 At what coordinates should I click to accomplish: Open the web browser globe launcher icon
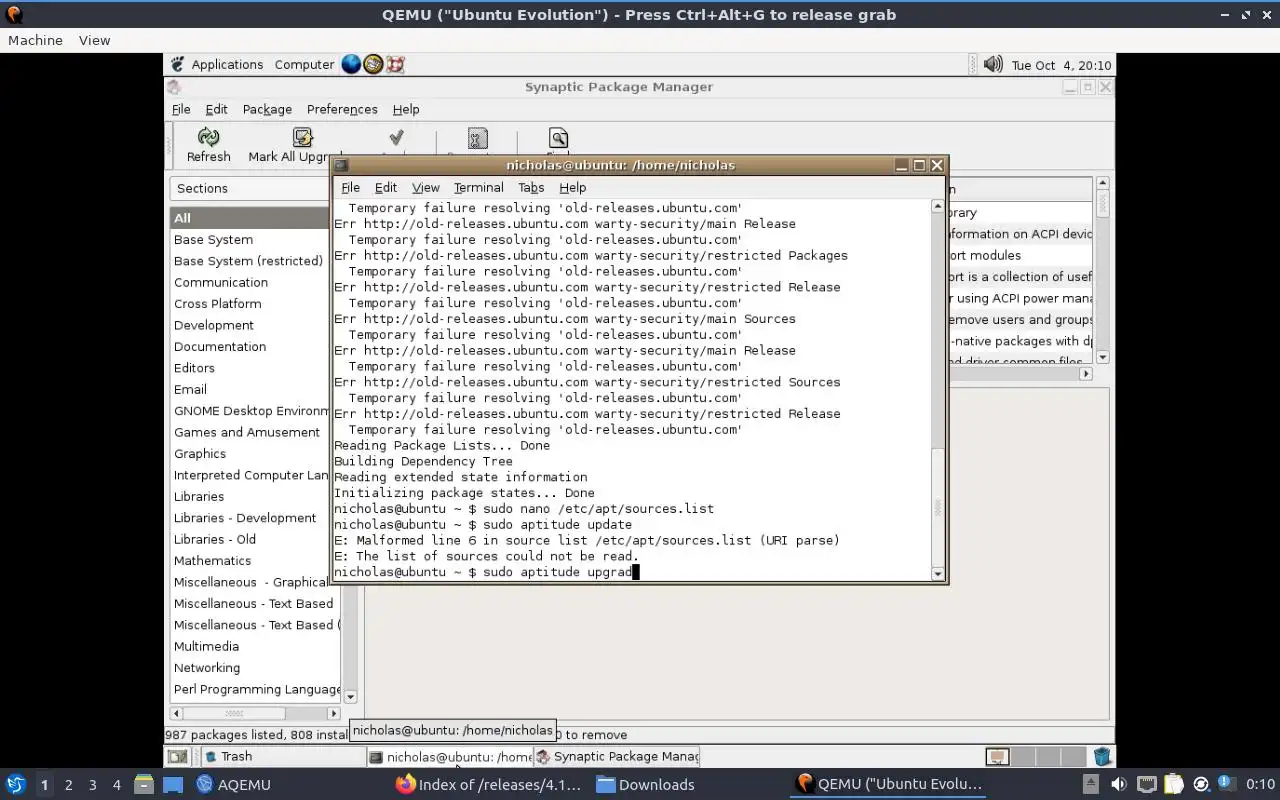351,64
